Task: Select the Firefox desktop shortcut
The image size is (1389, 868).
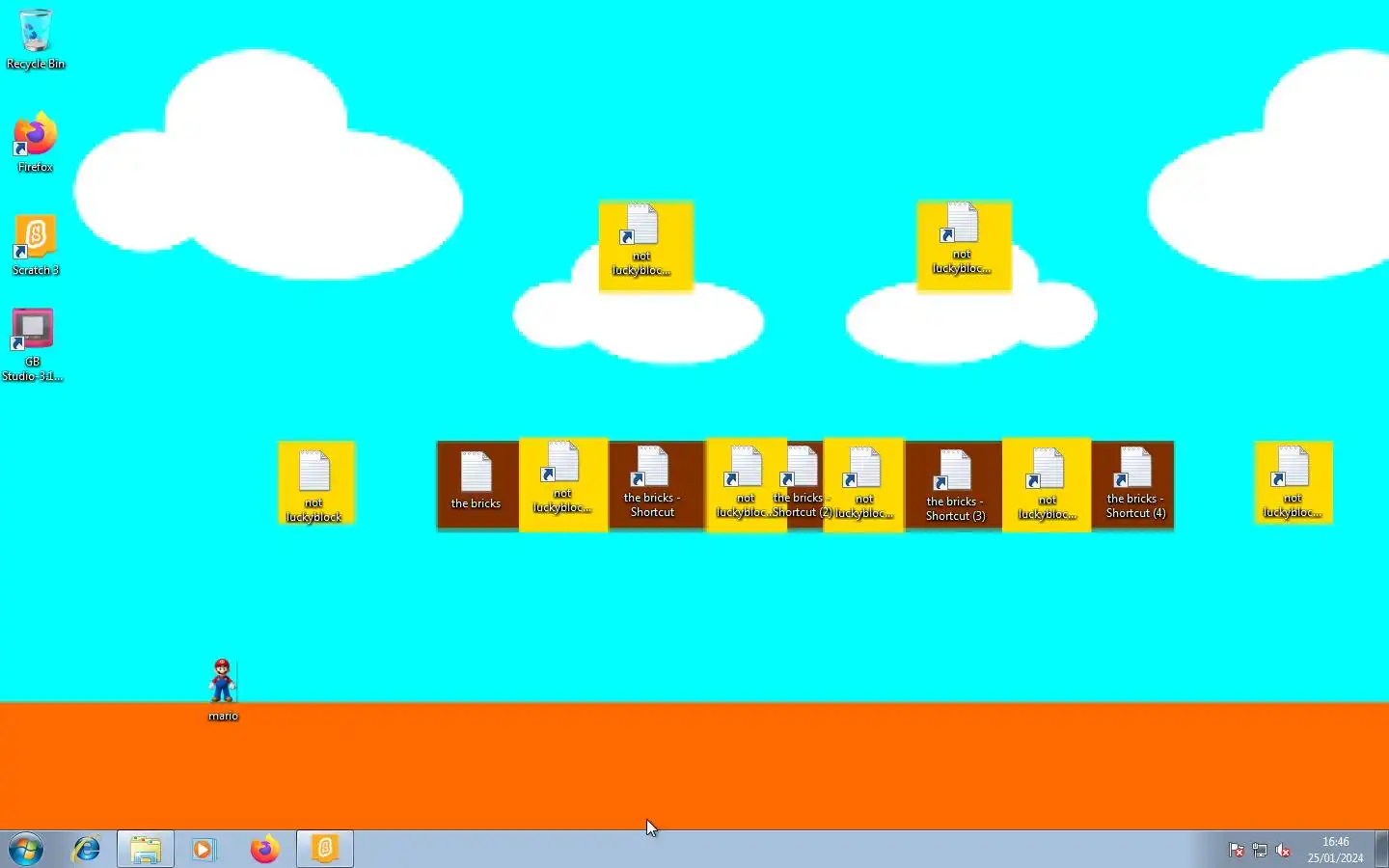Action: click(x=35, y=143)
